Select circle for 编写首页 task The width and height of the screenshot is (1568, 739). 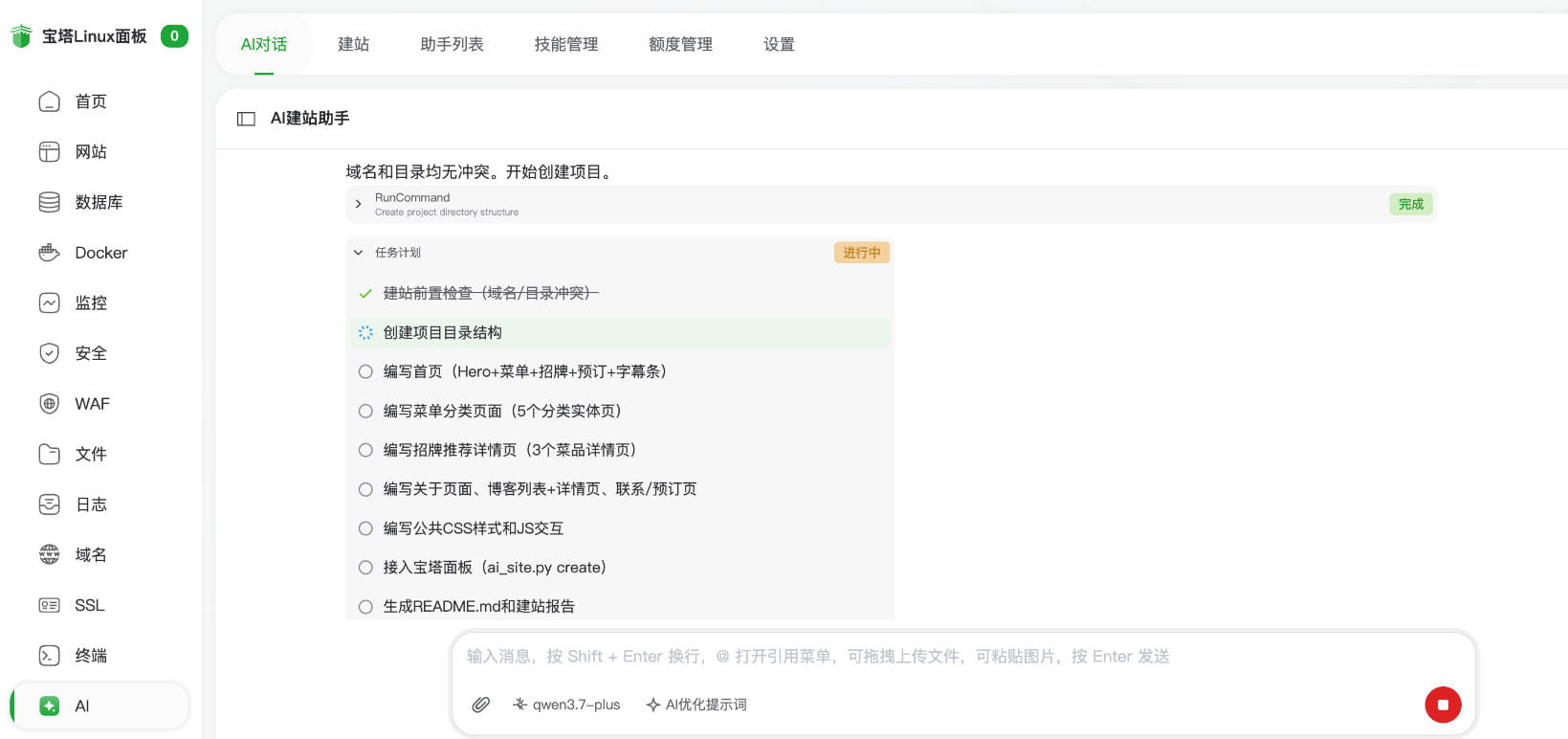pyautogui.click(x=365, y=371)
